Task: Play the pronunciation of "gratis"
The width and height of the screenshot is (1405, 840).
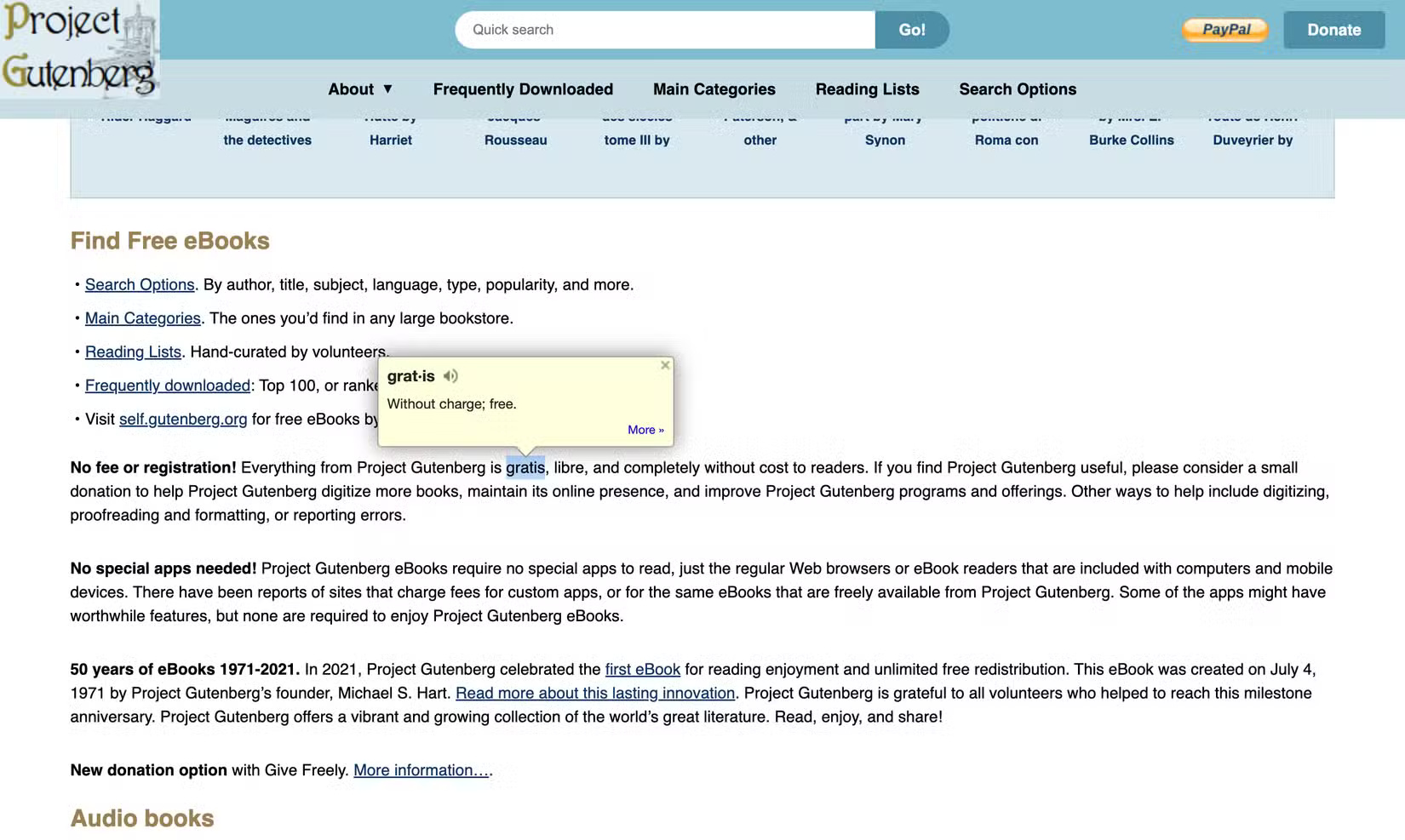Action: click(450, 375)
